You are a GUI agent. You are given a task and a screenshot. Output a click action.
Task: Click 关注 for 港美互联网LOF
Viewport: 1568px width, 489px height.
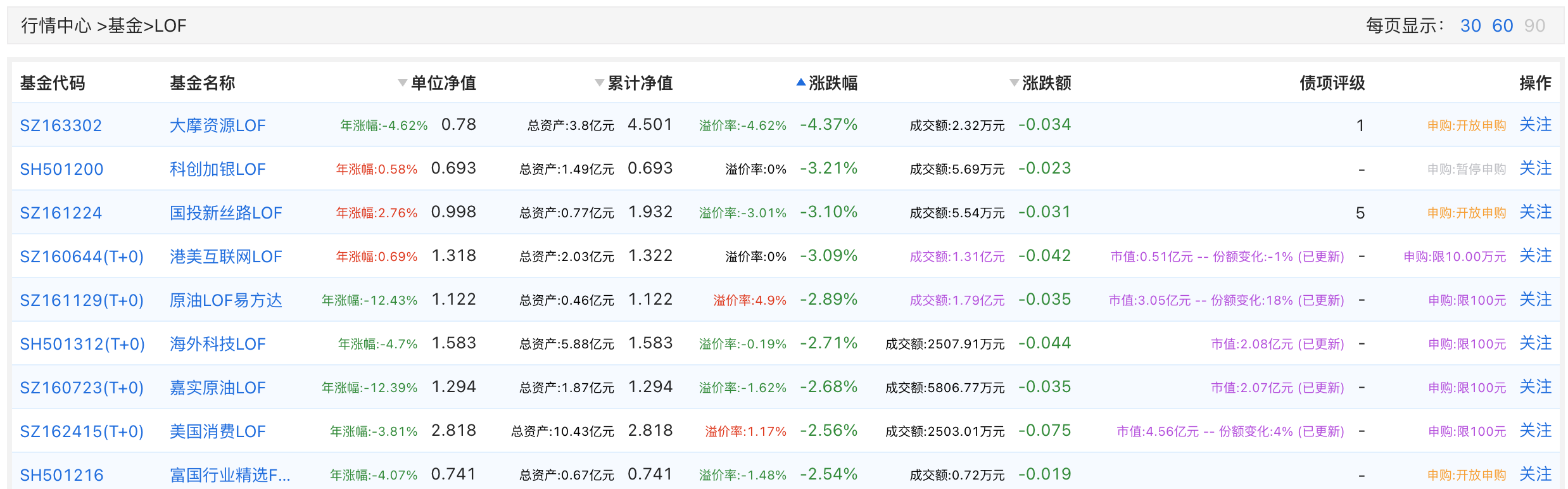point(1535,256)
